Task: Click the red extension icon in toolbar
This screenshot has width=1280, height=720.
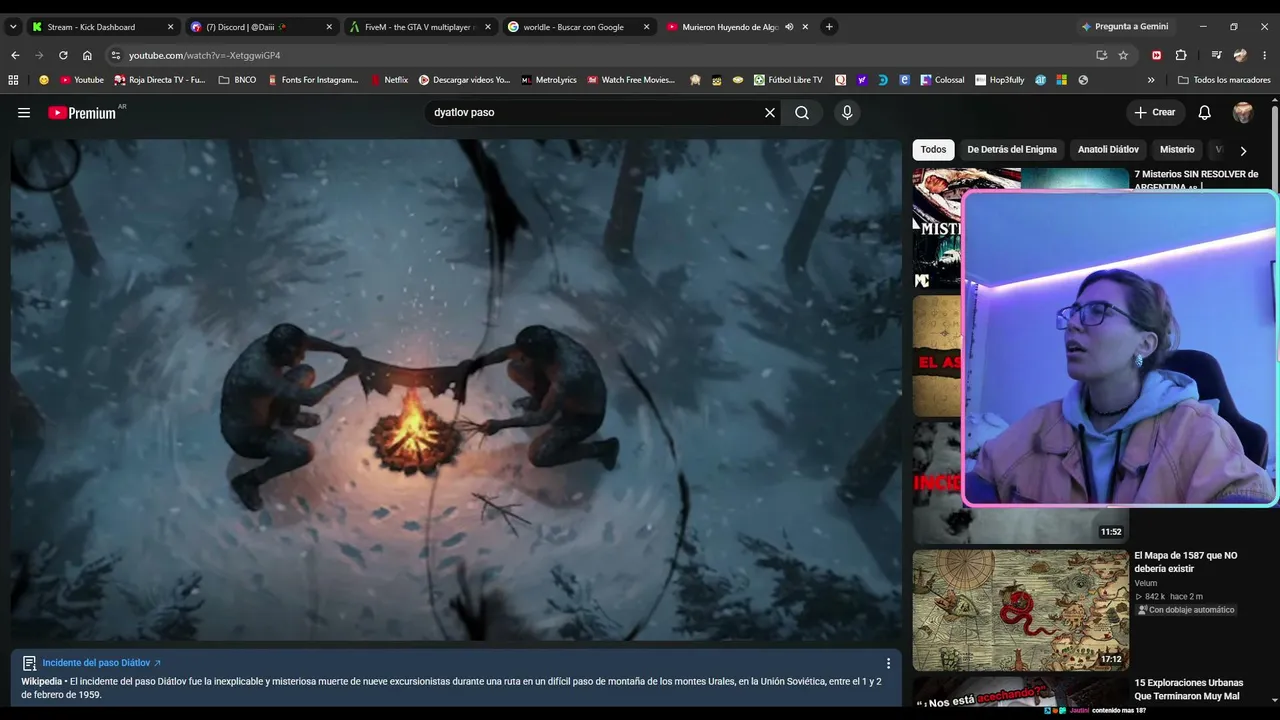Action: click(1157, 56)
